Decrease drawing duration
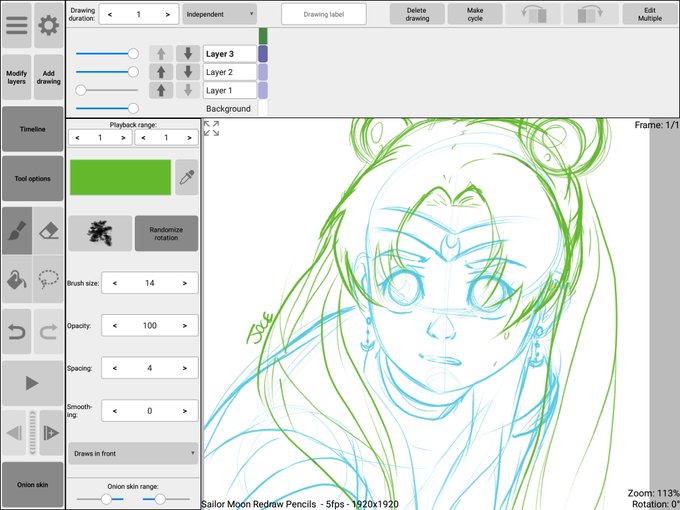The width and height of the screenshot is (680, 510). (x=110, y=14)
